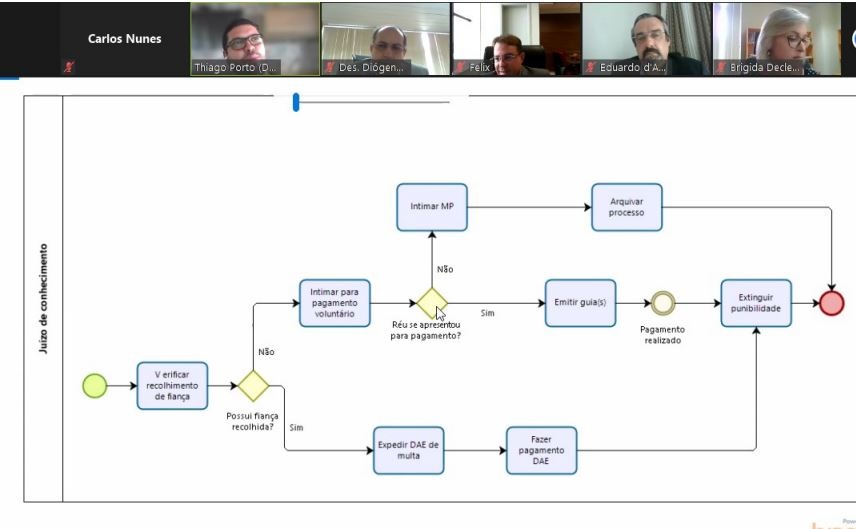Select the 'Possui fiança recolhida?' gateway diamond
The height and width of the screenshot is (529, 856).
[x=252, y=385]
